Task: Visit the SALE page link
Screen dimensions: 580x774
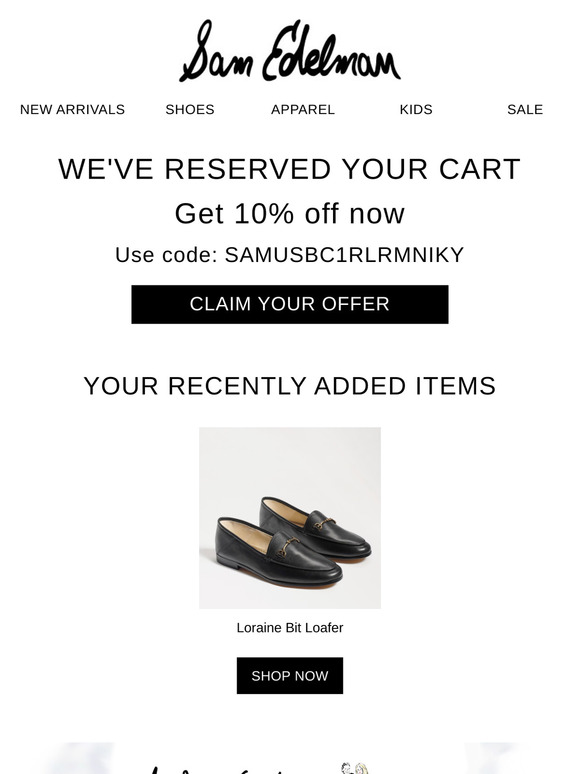Action: 525,110
